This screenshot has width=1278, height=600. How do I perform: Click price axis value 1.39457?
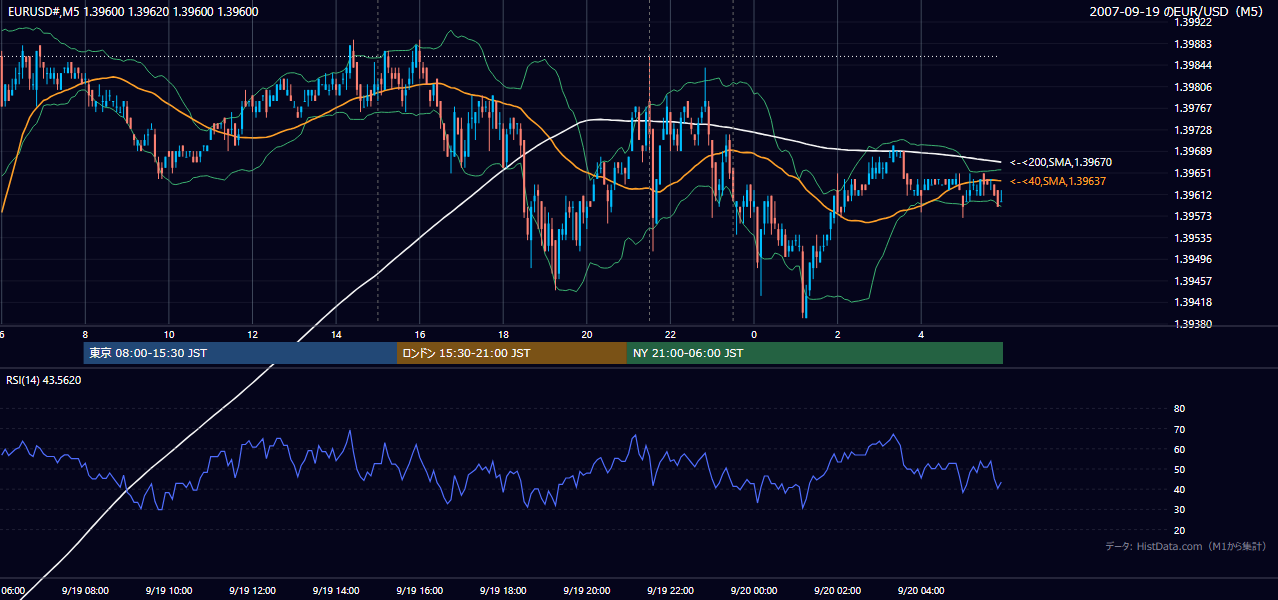click(x=1191, y=281)
